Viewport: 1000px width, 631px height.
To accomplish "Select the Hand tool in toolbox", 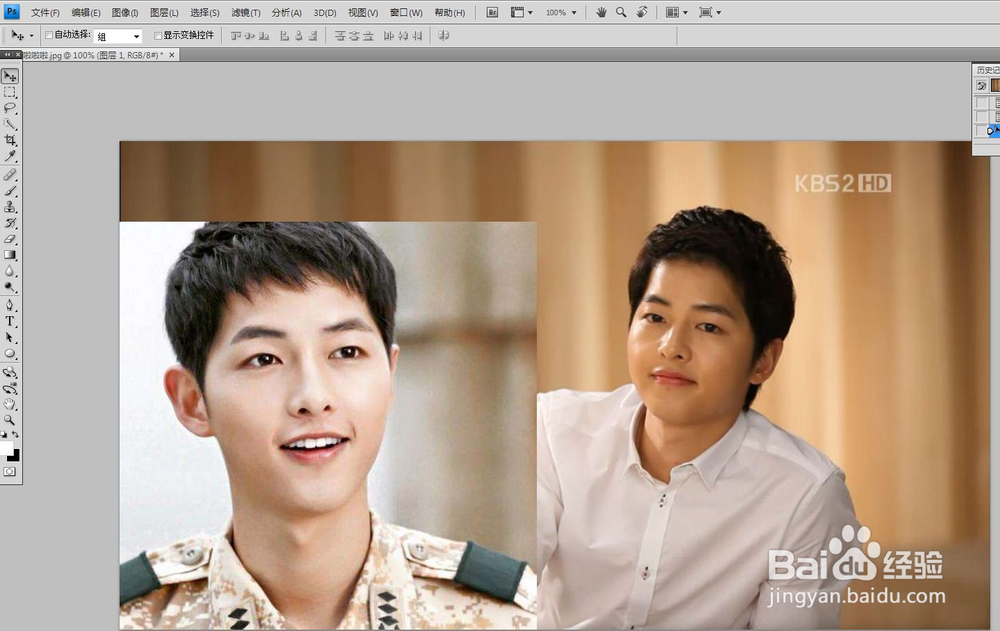I will pos(10,404).
